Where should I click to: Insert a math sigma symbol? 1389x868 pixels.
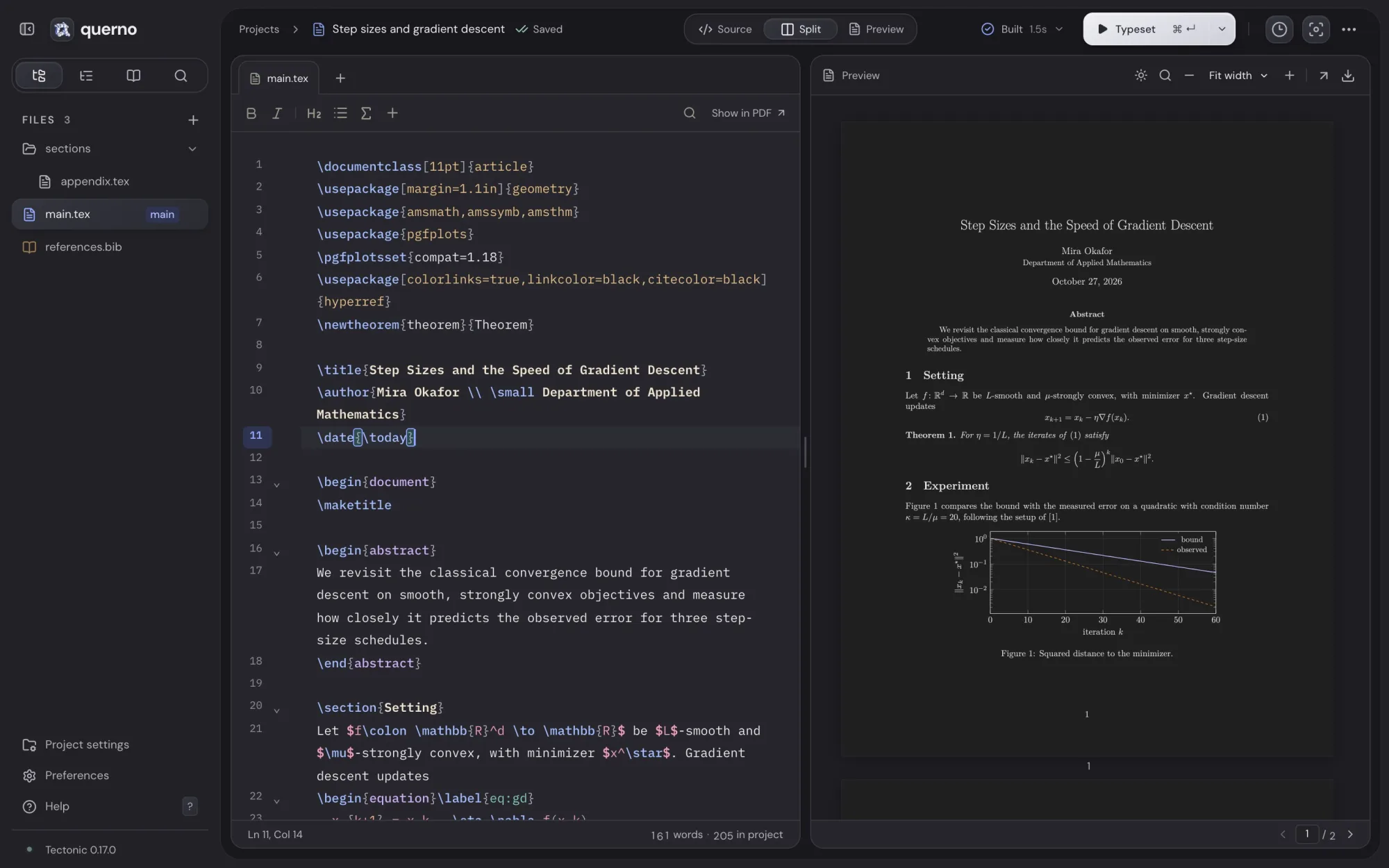coord(366,113)
